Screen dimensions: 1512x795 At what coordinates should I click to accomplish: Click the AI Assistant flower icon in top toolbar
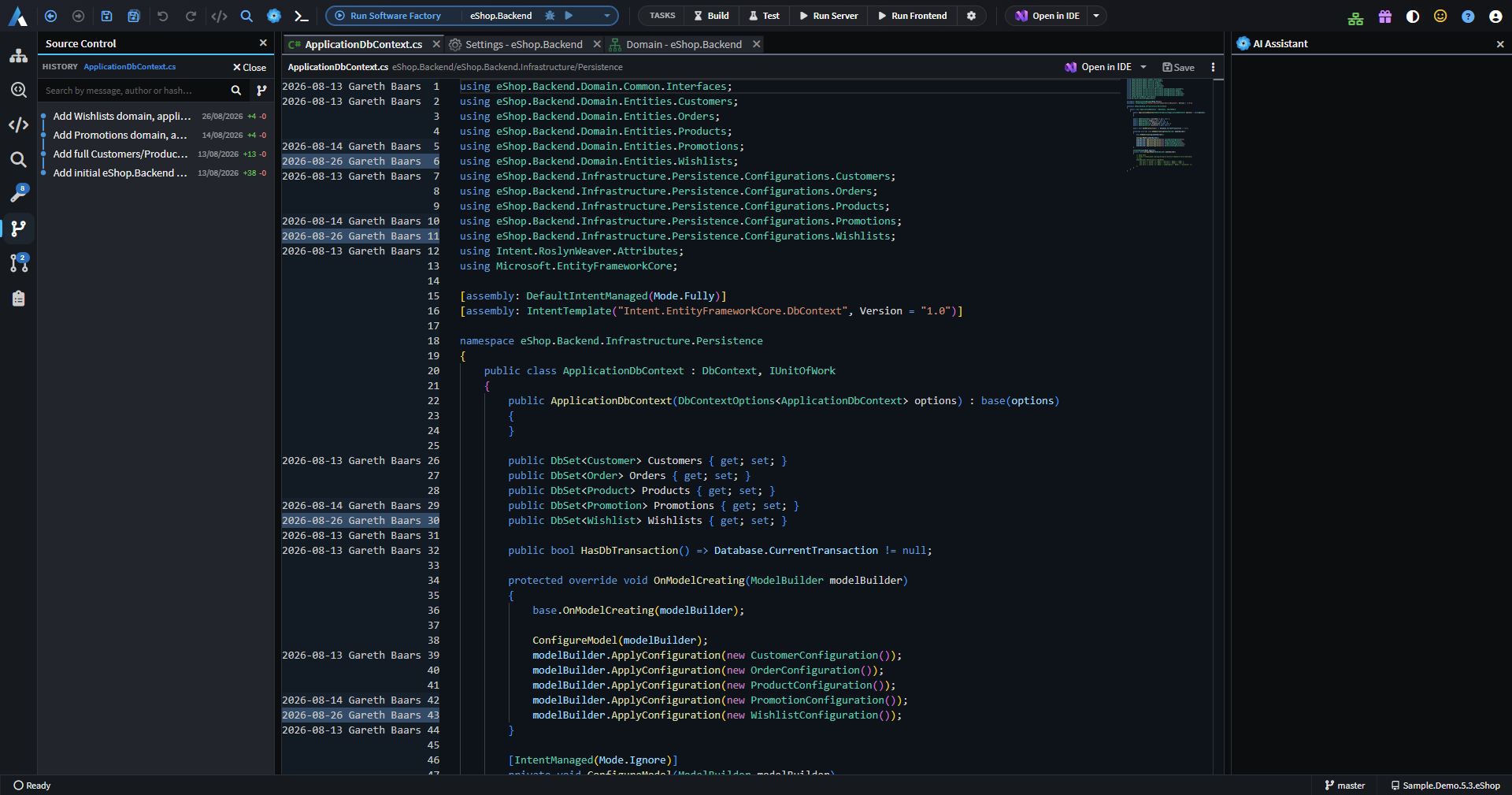[x=274, y=16]
